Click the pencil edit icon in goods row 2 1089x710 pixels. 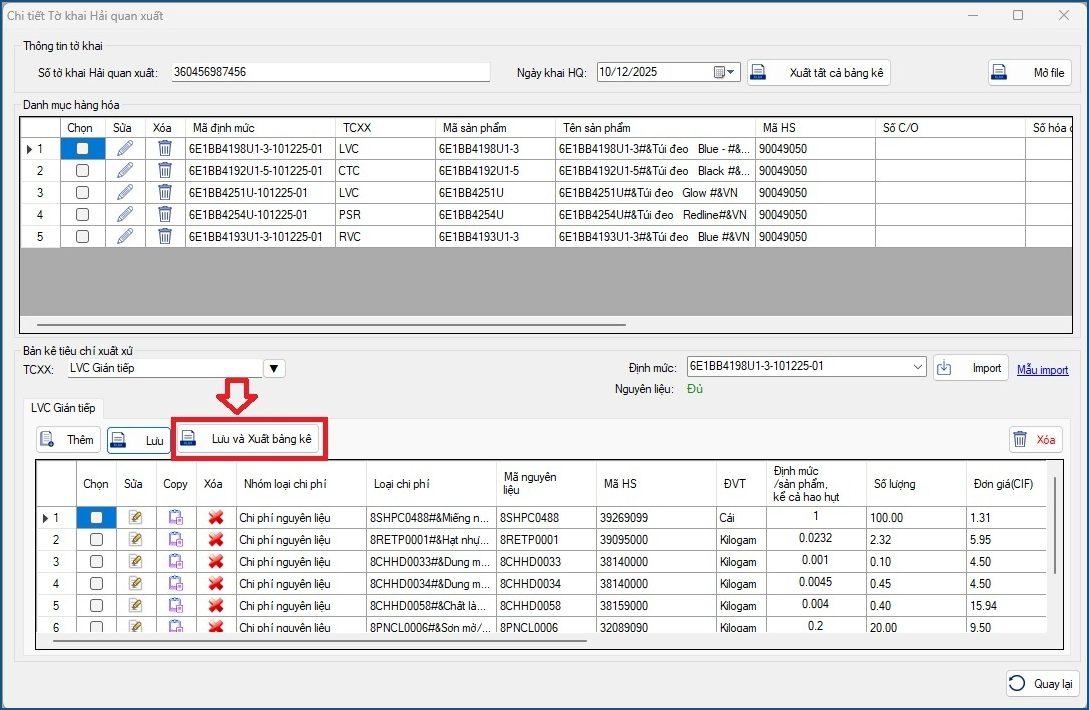(x=124, y=171)
